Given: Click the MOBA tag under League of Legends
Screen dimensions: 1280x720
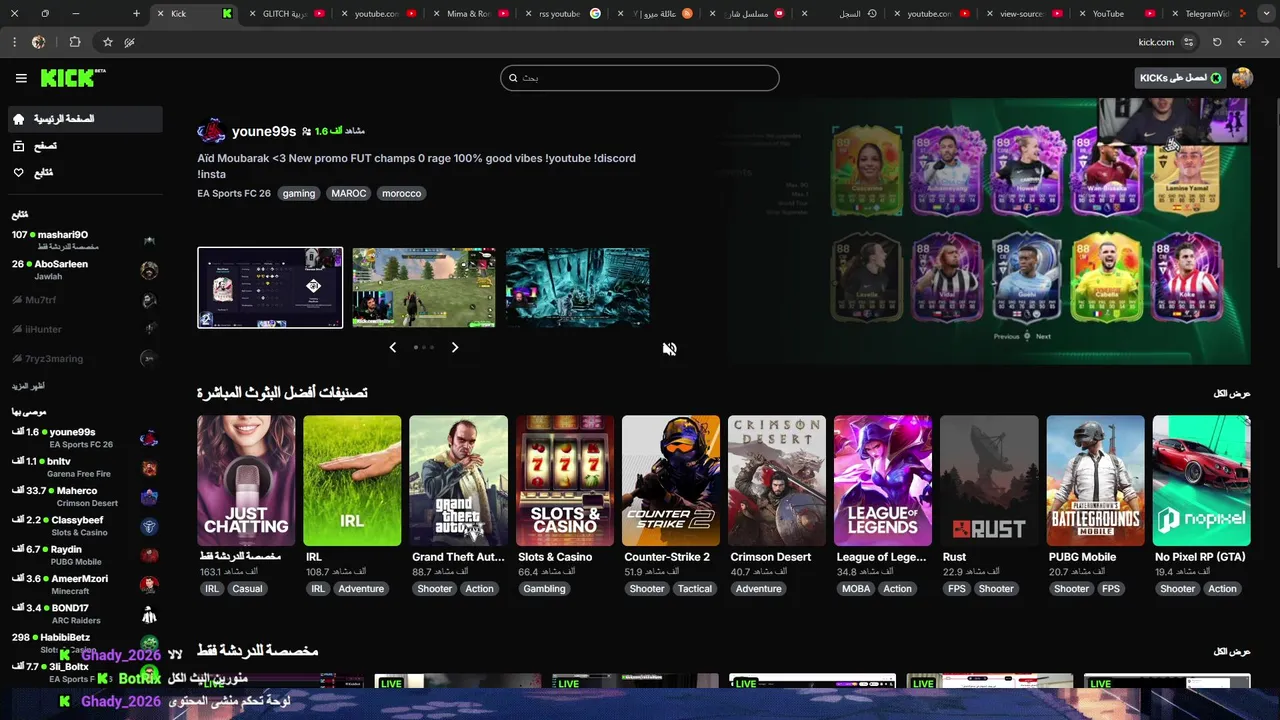Looking at the screenshot, I should (856, 589).
